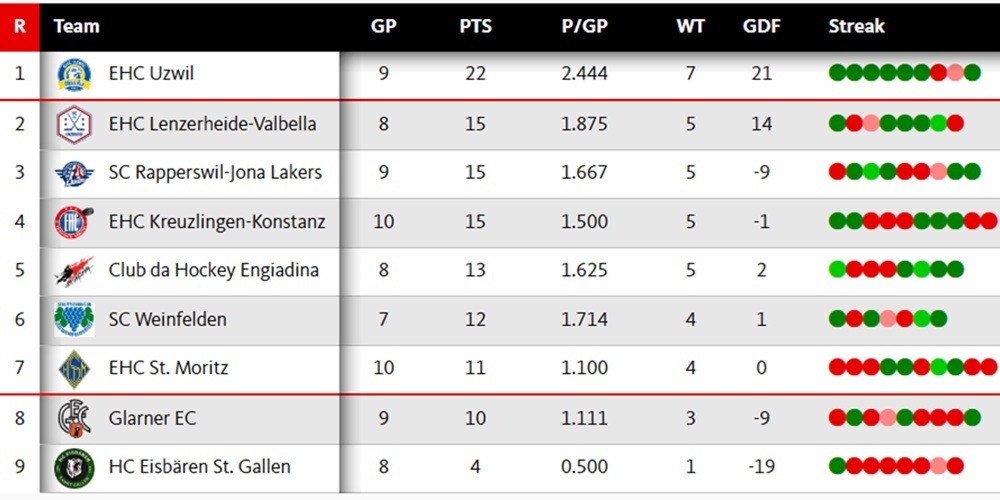Click the GDF column header
The height and width of the screenshot is (500, 1000).
click(x=761, y=26)
